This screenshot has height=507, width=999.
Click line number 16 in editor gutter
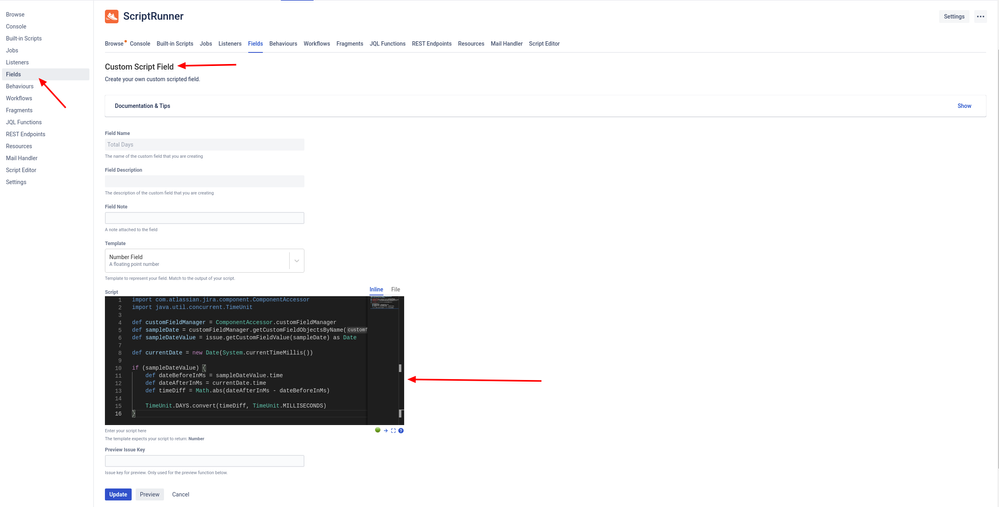(119, 414)
